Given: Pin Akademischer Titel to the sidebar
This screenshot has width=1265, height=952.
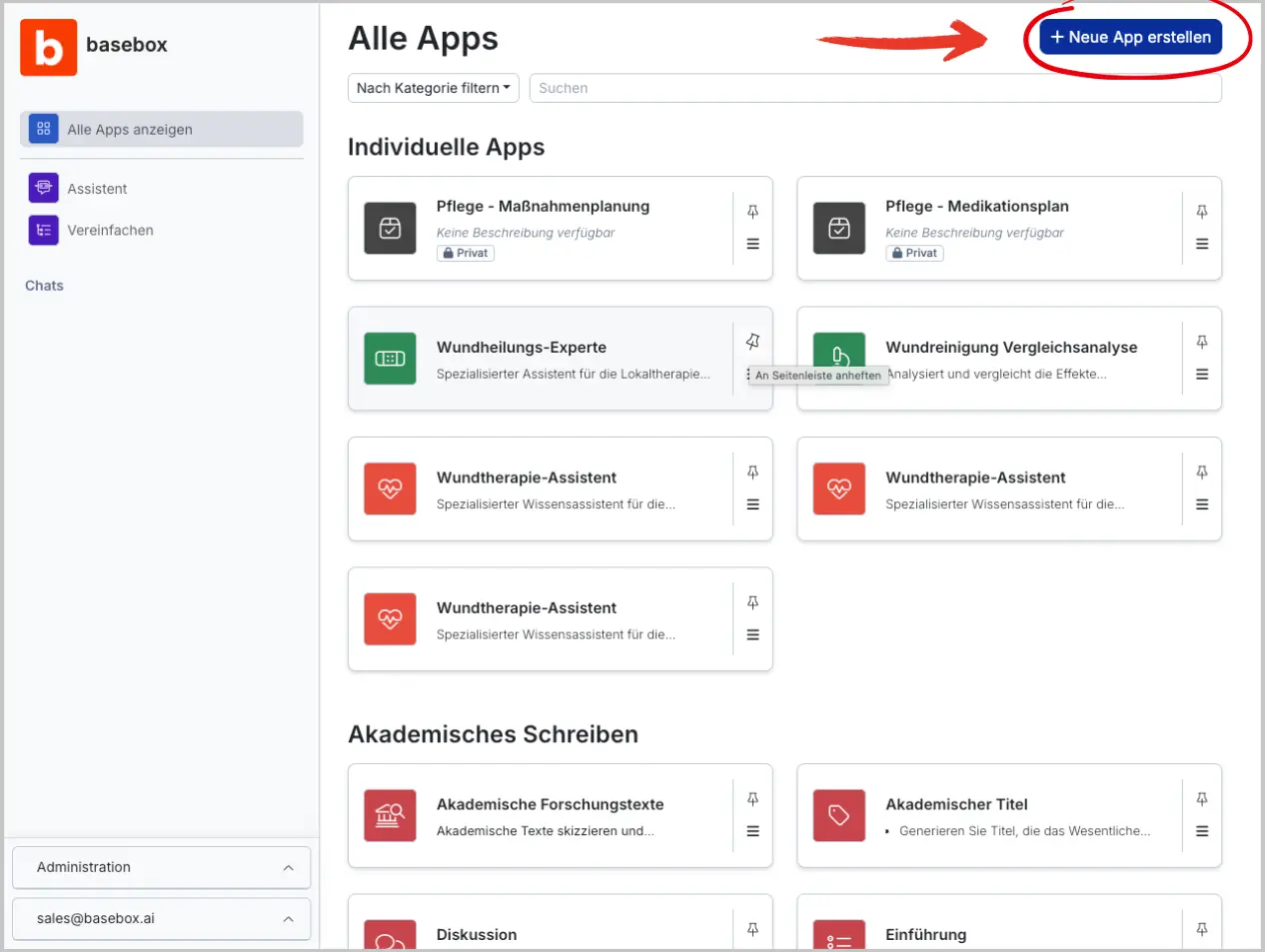Looking at the screenshot, I should (1201, 799).
